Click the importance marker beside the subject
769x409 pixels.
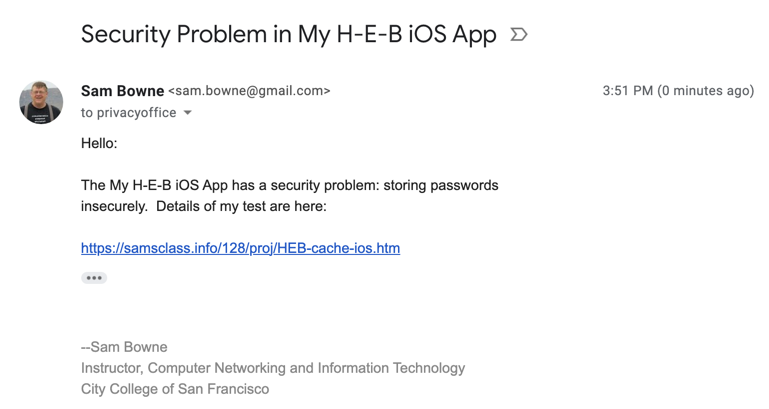(x=519, y=35)
